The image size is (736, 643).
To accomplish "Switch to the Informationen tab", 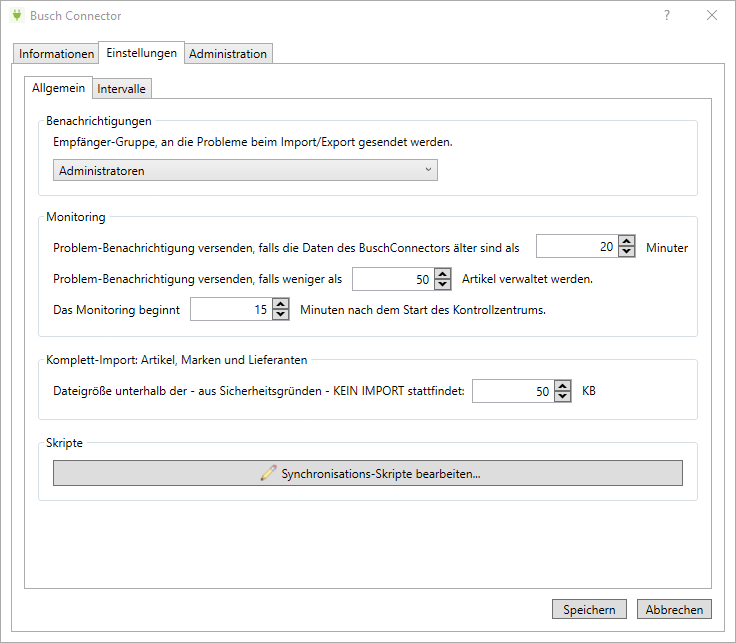I will pos(57,54).
